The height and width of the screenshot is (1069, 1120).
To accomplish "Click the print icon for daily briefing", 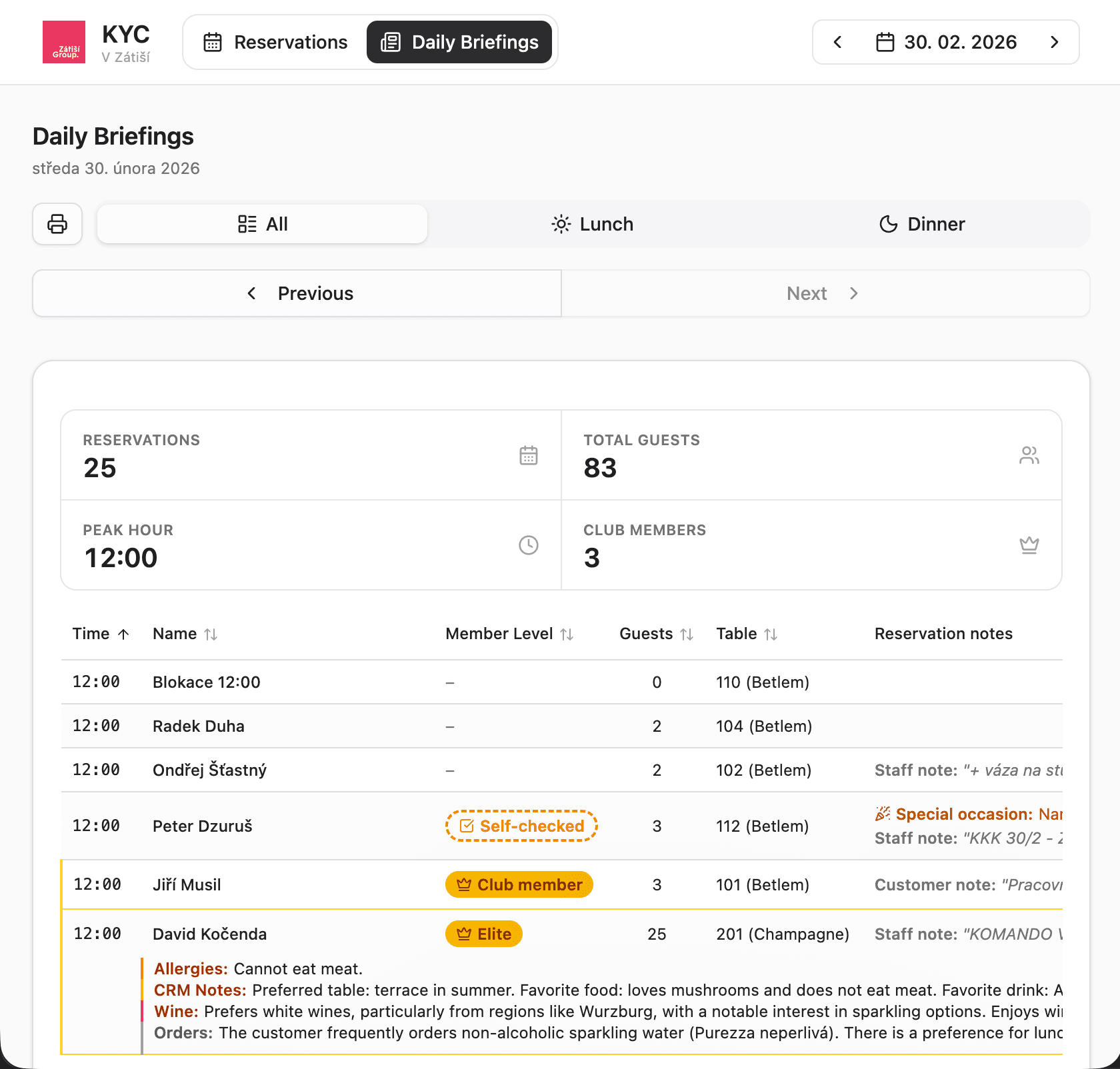I will coord(57,224).
